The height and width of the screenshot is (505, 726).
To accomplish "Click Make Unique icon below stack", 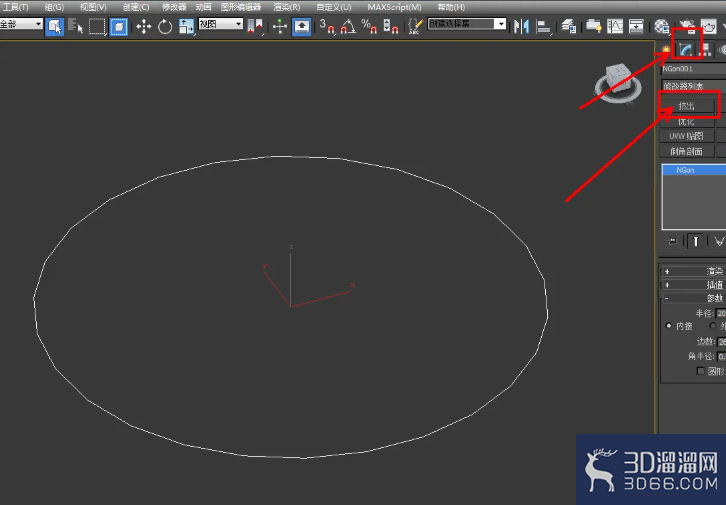I will tap(719, 241).
